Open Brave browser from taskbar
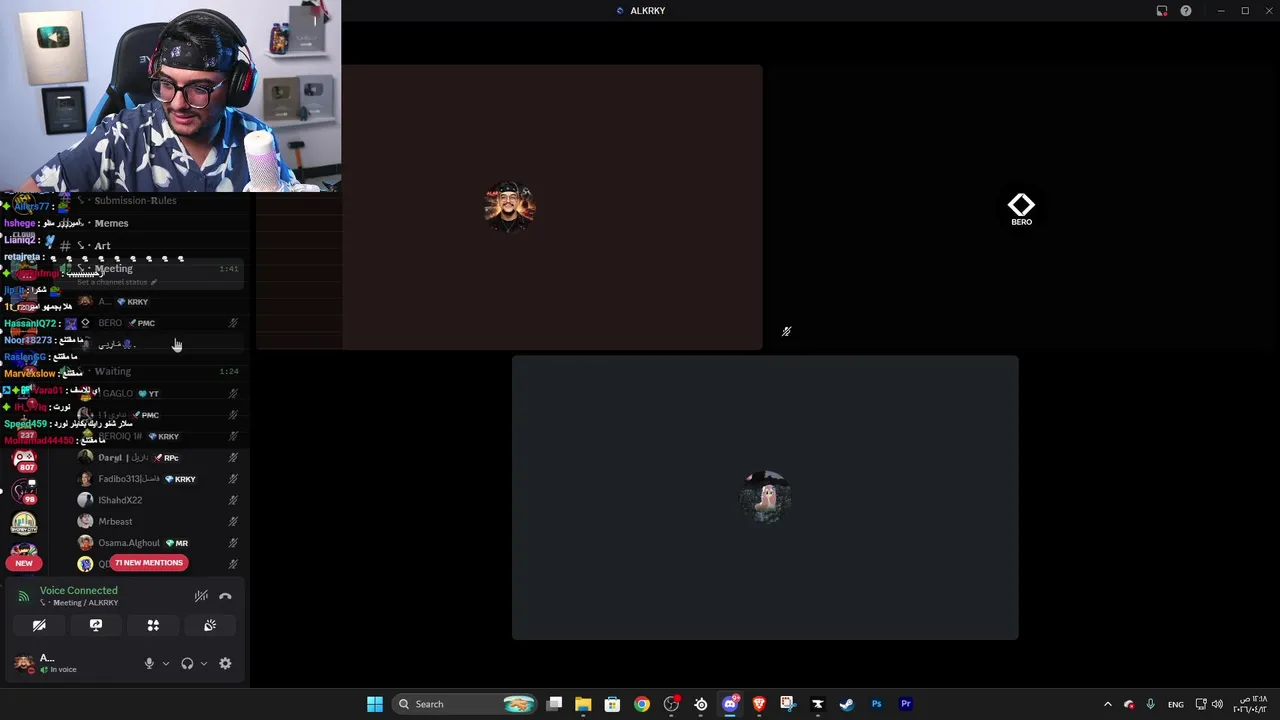This screenshot has width=1280, height=720. click(x=759, y=704)
